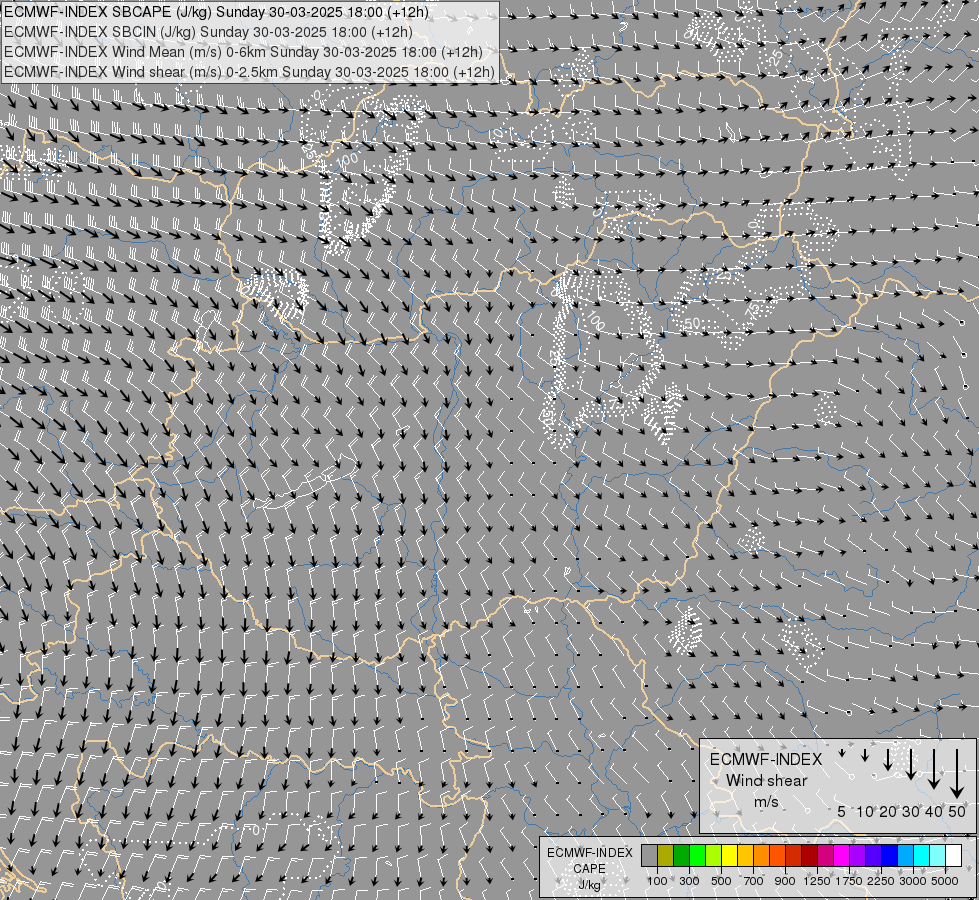Click the 'Wind shear' legend heading
The image size is (979, 900).
tap(767, 781)
